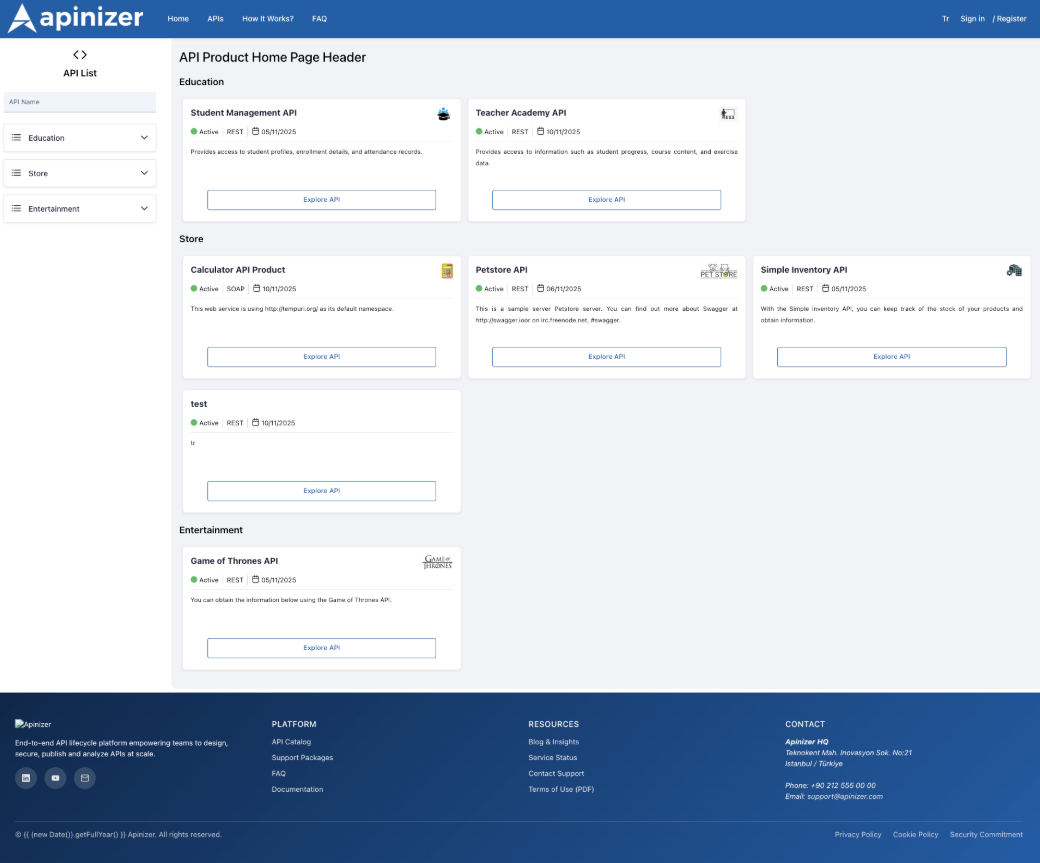This screenshot has width=1040, height=863.
Task: Click the Simple Inventory API icon
Action: 1014,270
